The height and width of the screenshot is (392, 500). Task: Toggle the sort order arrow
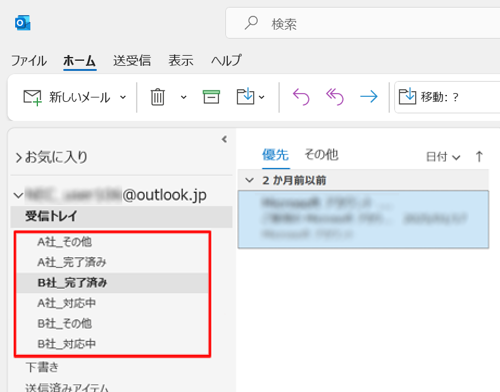(479, 156)
